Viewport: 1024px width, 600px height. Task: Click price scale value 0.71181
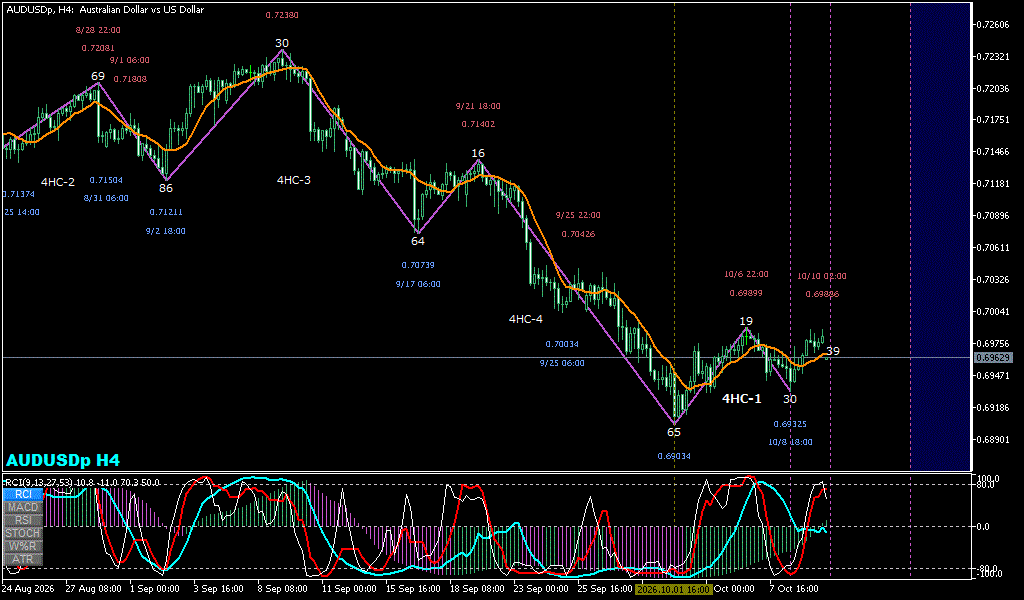point(993,183)
